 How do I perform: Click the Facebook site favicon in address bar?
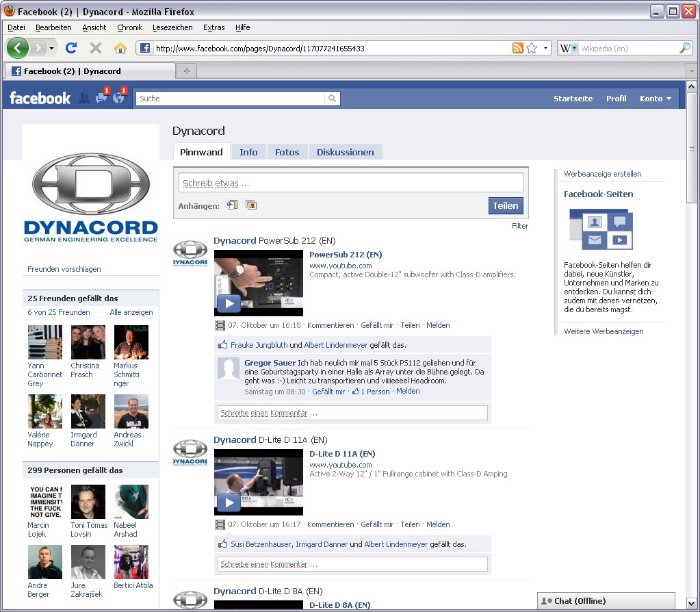click(145, 48)
